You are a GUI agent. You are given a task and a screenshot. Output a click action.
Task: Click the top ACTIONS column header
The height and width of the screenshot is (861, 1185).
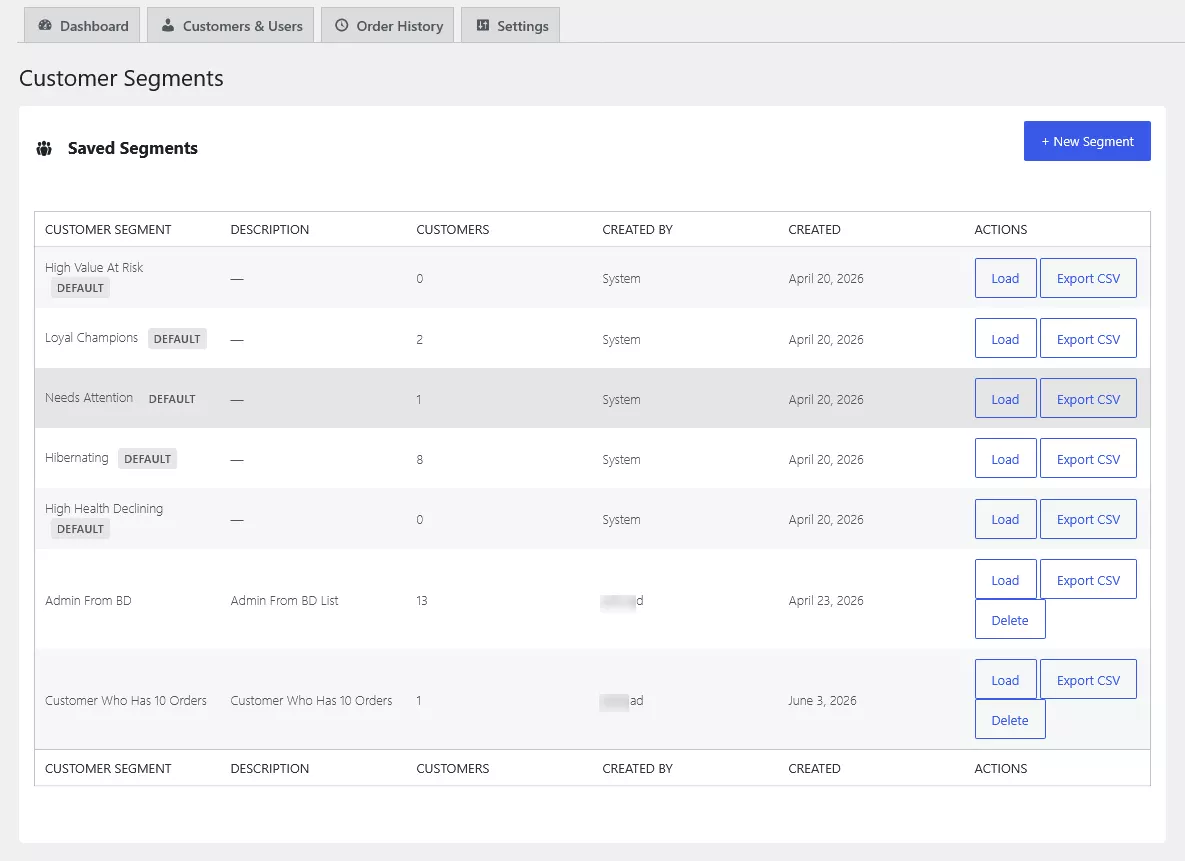pos(1001,230)
